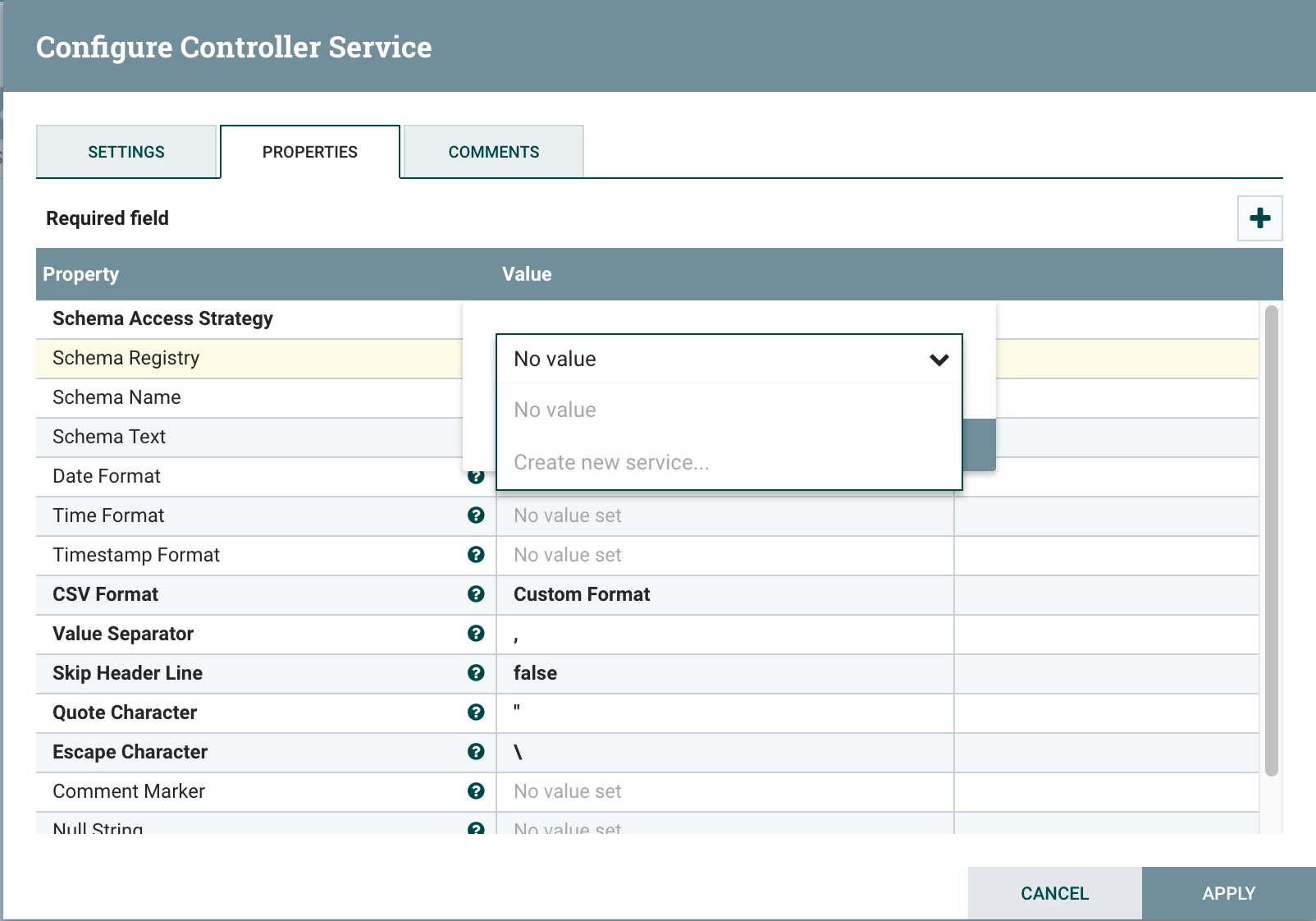Apply the controller service configuration
The image size is (1316, 921).
pyautogui.click(x=1228, y=893)
